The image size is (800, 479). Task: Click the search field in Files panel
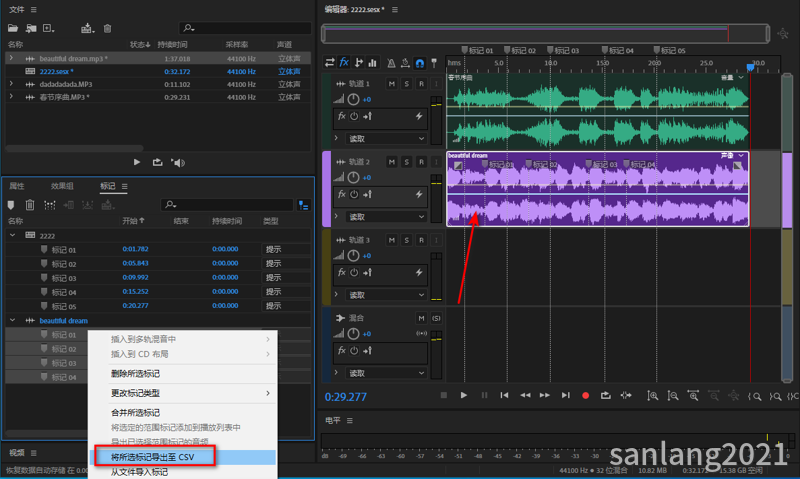point(245,28)
